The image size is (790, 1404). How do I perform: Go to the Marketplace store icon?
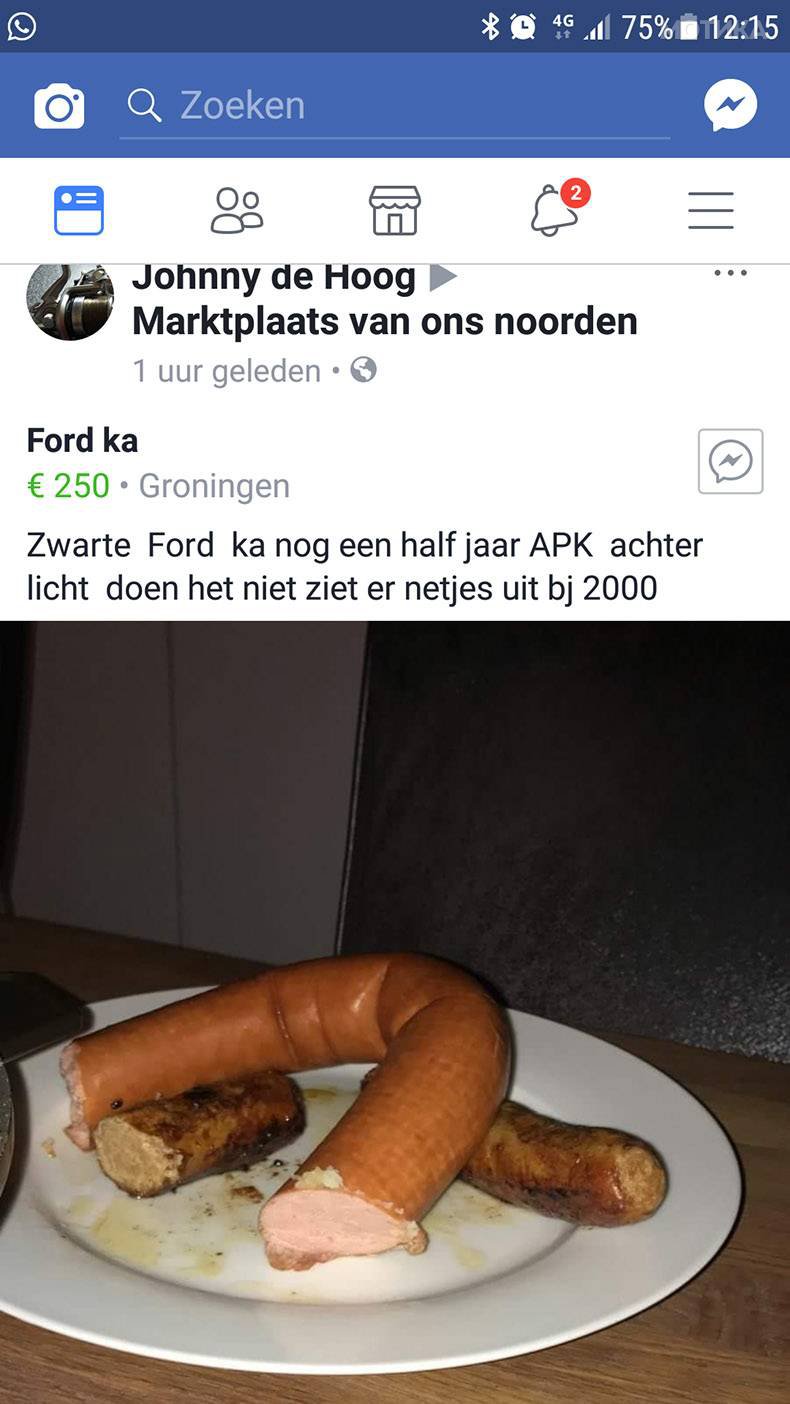(395, 210)
